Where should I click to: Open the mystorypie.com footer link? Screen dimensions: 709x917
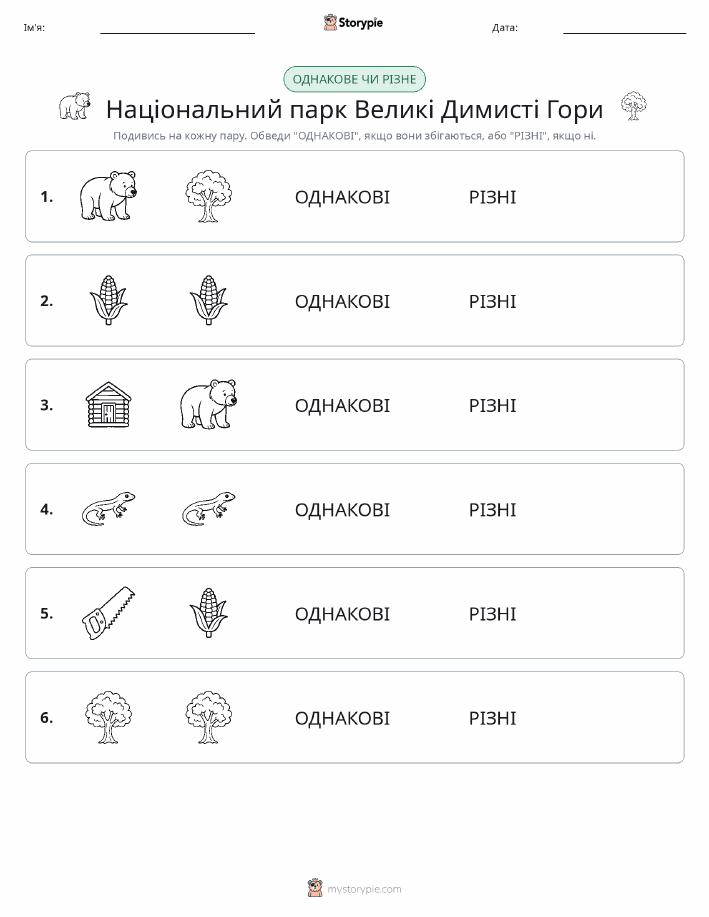click(364, 889)
